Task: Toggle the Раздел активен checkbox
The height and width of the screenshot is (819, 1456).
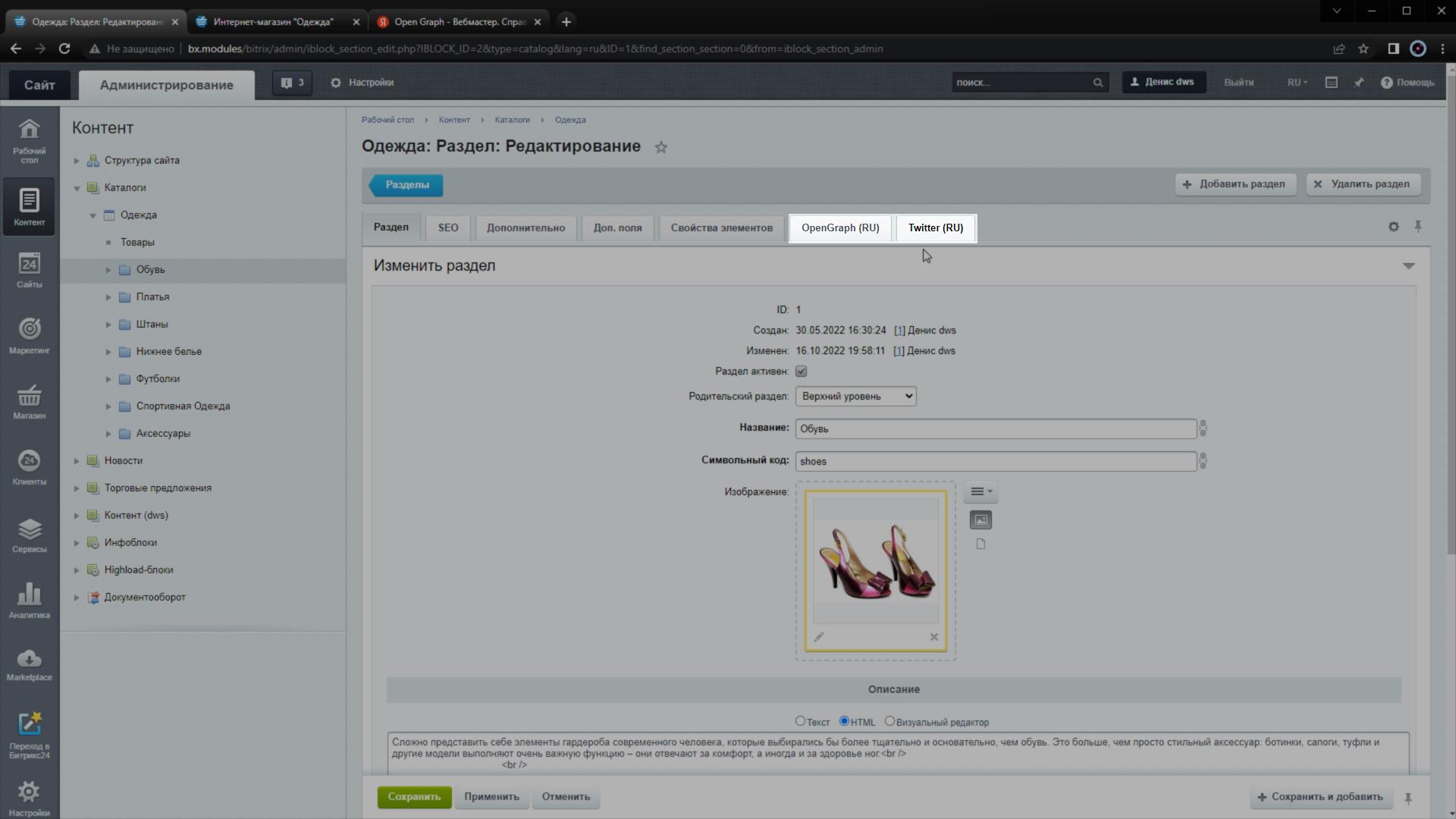Action: pyautogui.click(x=801, y=372)
